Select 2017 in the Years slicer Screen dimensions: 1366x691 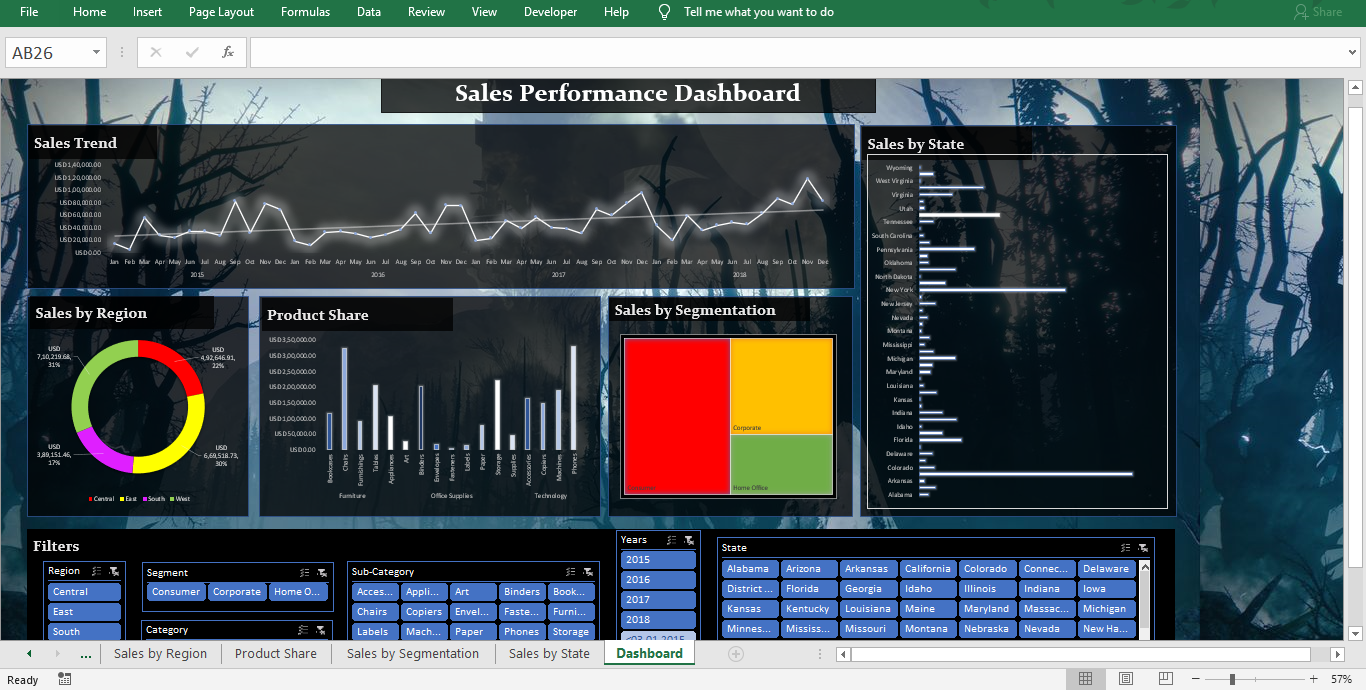tap(657, 598)
